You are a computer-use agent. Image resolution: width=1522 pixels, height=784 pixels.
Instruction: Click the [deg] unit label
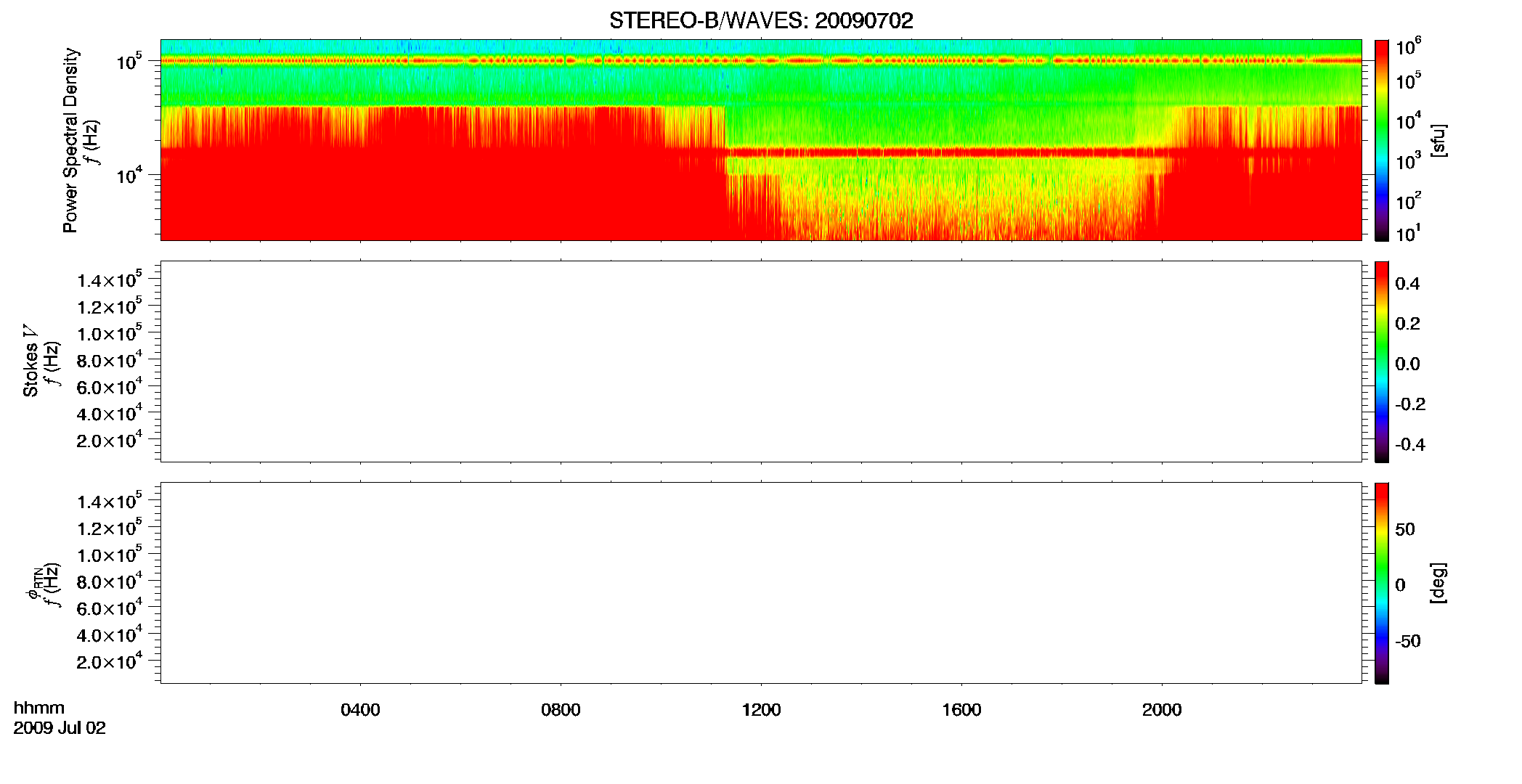pyautogui.click(x=1438, y=583)
